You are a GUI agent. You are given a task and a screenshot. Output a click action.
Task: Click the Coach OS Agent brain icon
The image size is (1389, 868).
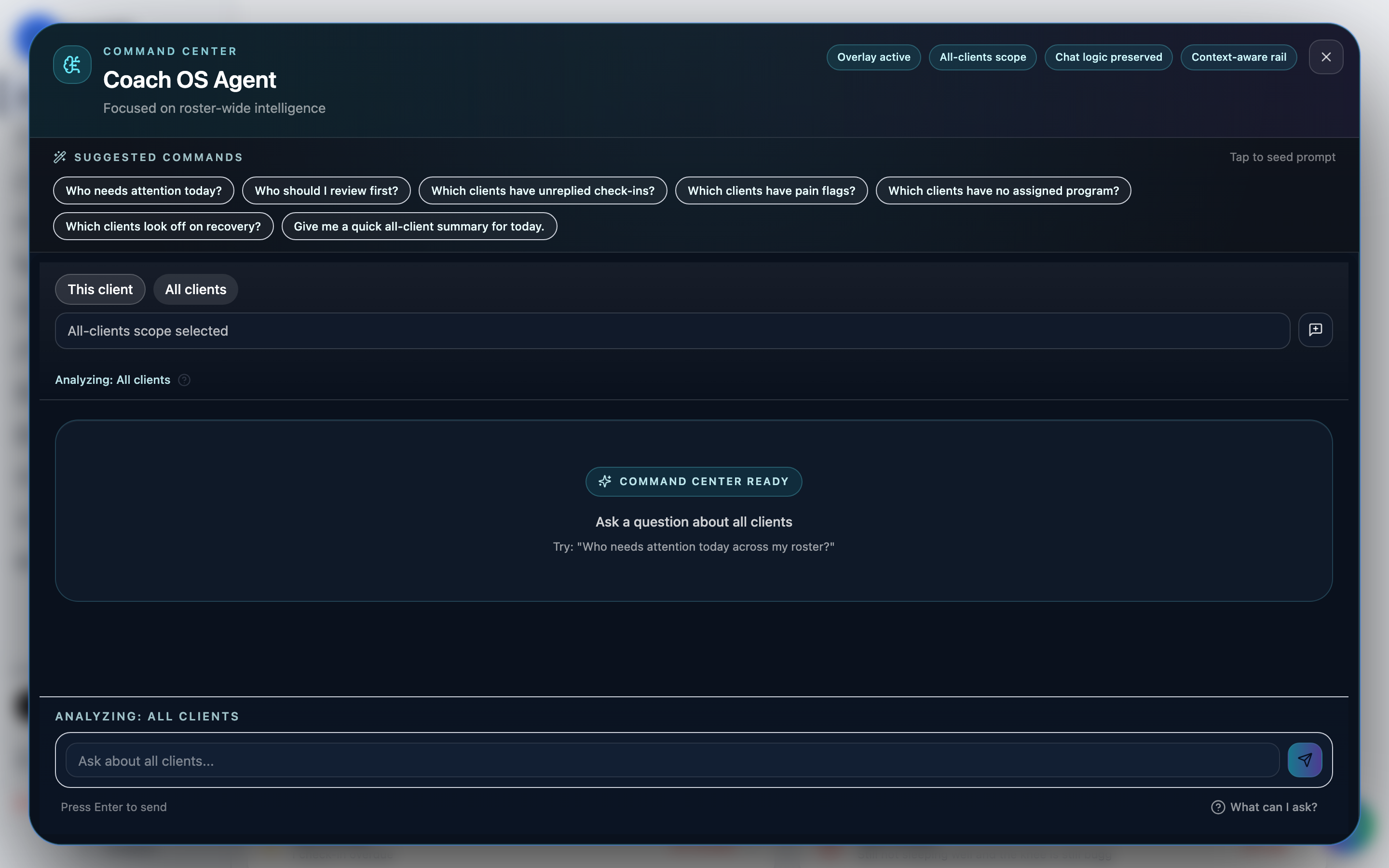tap(72, 64)
